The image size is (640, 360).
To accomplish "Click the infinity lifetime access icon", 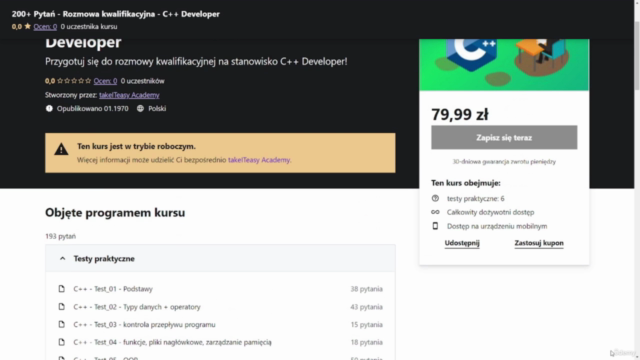I will [435, 212].
